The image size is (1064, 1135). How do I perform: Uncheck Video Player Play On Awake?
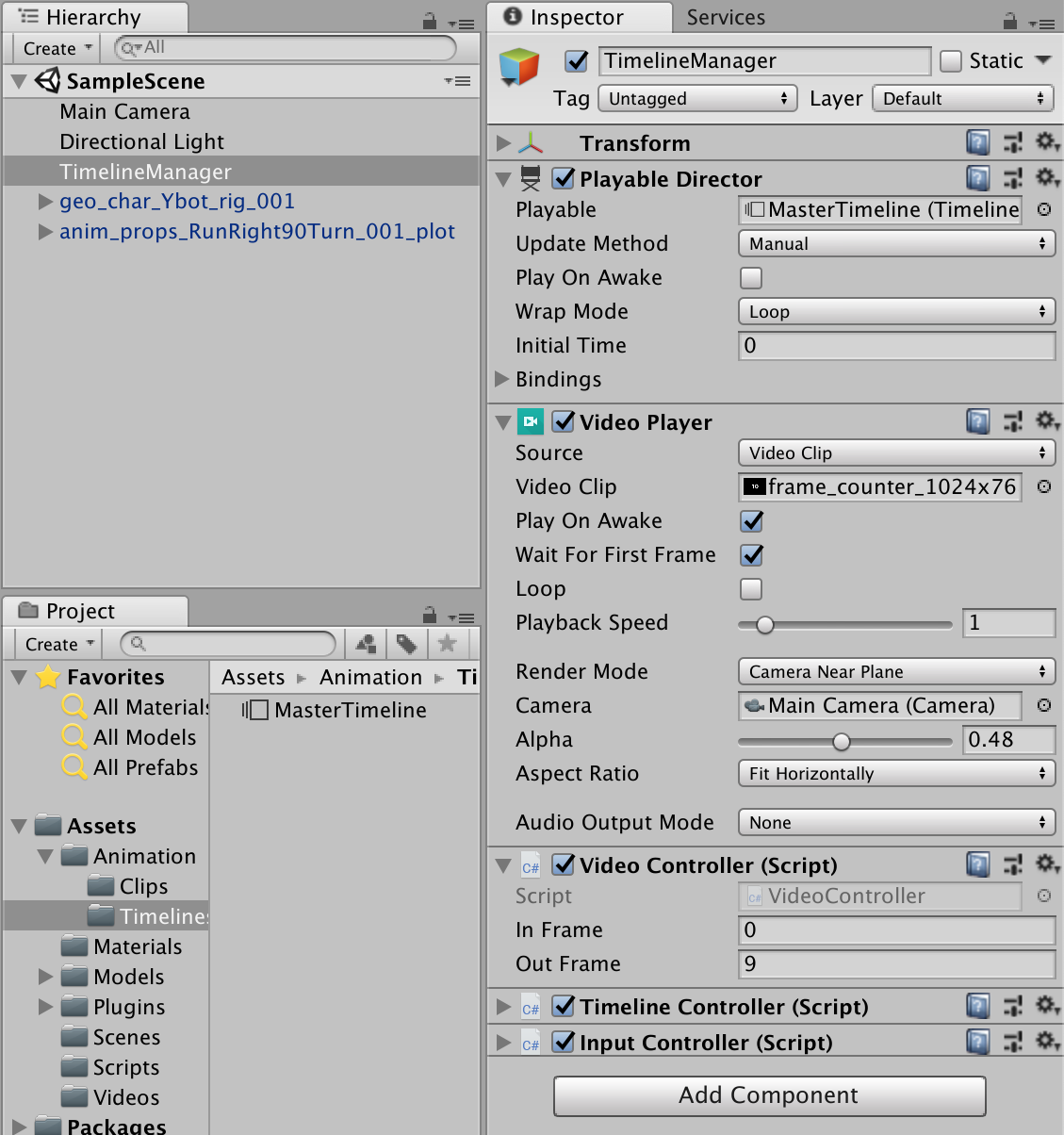click(752, 520)
